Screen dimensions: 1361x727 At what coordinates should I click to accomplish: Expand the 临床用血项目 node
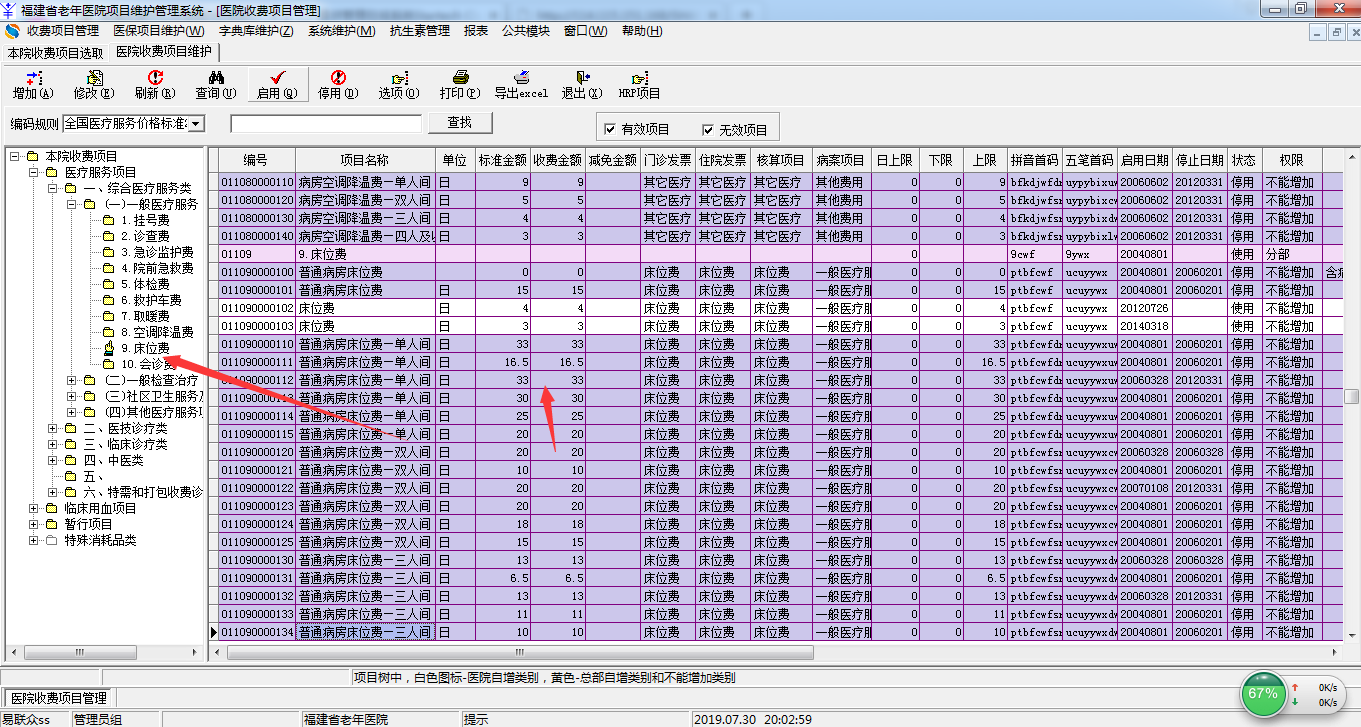(34, 508)
